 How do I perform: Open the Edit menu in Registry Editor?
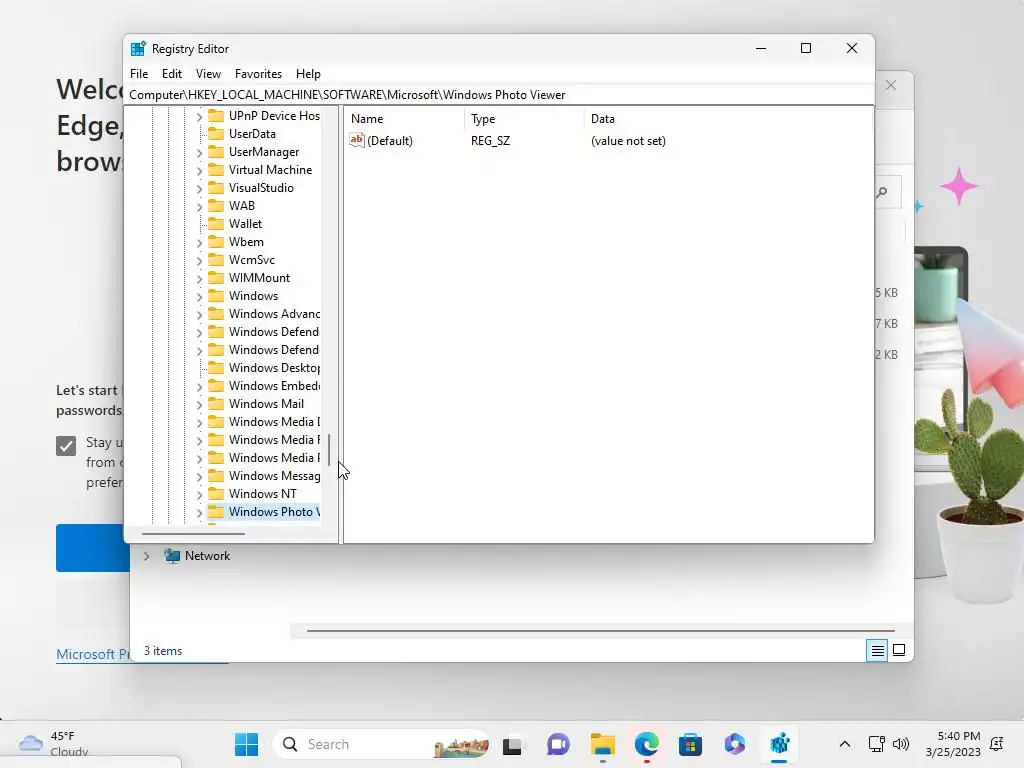(x=172, y=74)
